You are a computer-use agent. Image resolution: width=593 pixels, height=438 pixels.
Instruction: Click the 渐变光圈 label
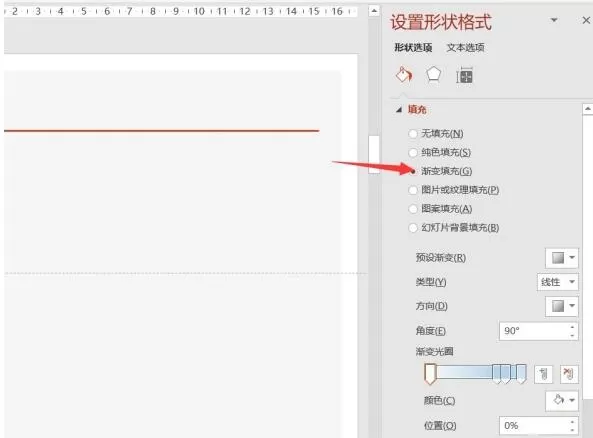[435, 351]
